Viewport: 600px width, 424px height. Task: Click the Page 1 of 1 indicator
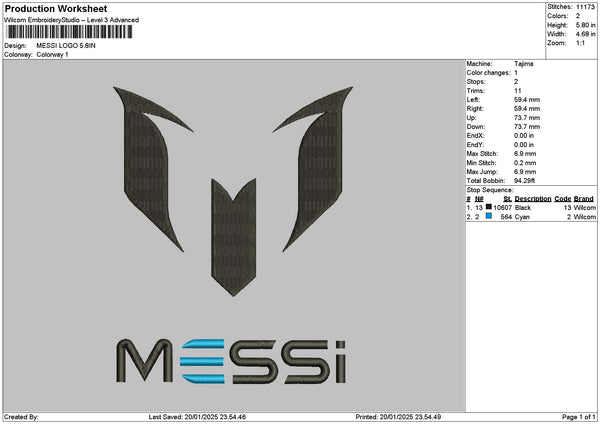click(579, 417)
